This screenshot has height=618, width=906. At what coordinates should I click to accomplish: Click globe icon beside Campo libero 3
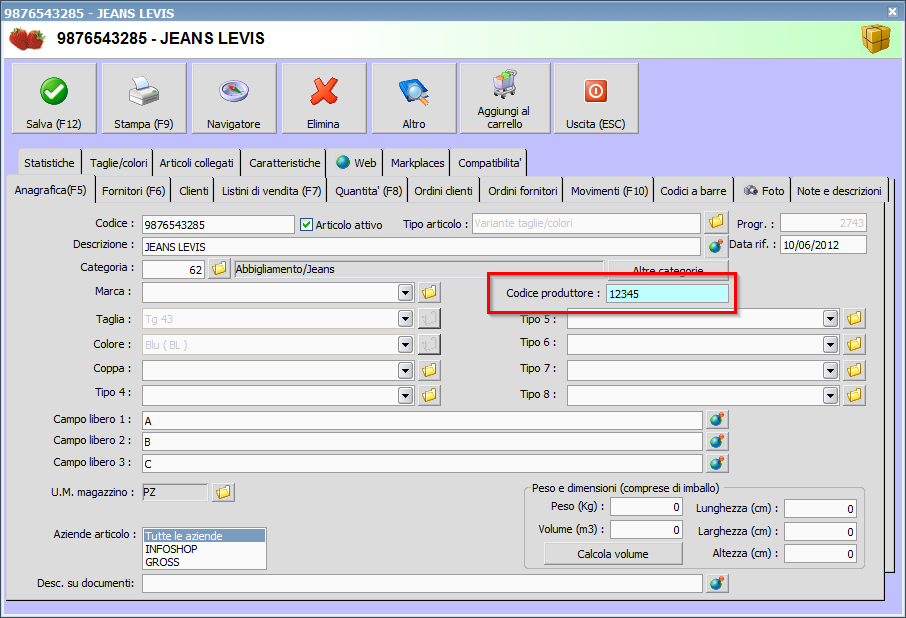716,463
